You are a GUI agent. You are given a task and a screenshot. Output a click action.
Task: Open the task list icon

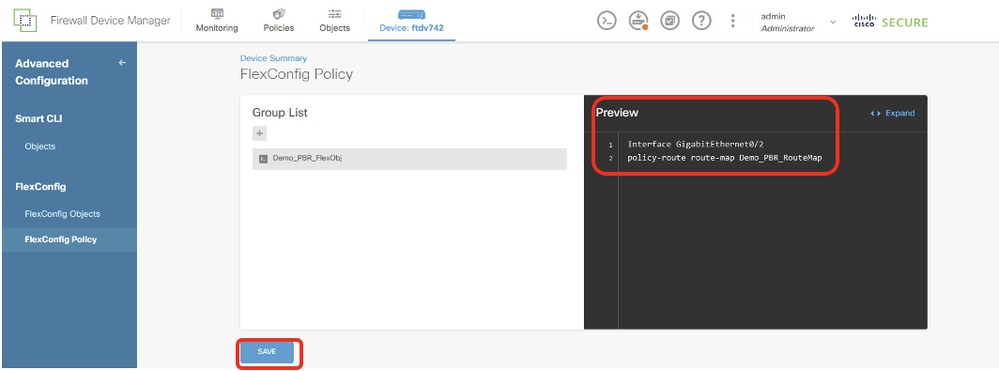tap(670, 21)
